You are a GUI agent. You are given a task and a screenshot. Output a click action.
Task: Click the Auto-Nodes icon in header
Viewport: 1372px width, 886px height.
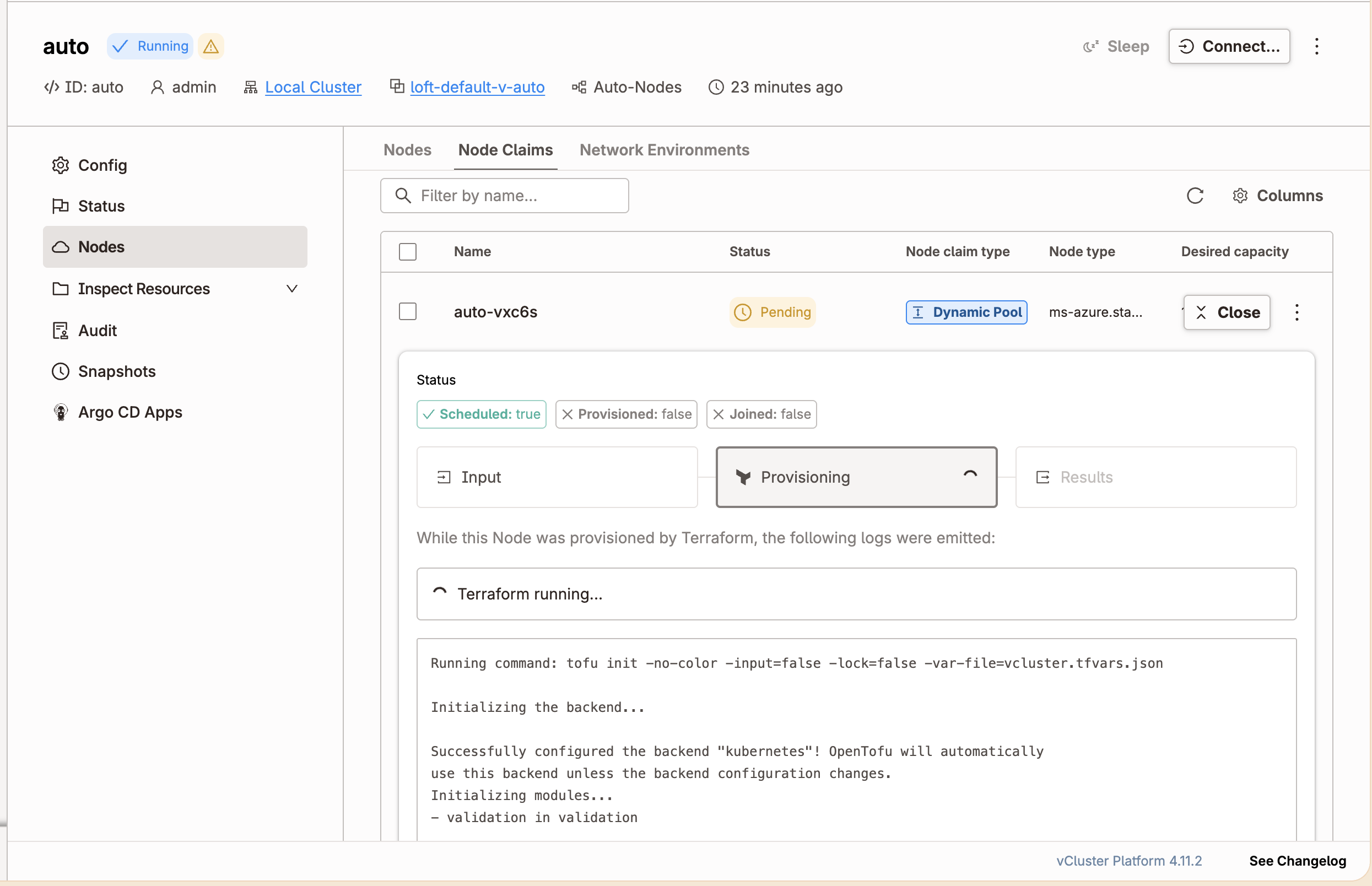pyautogui.click(x=579, y=87)
